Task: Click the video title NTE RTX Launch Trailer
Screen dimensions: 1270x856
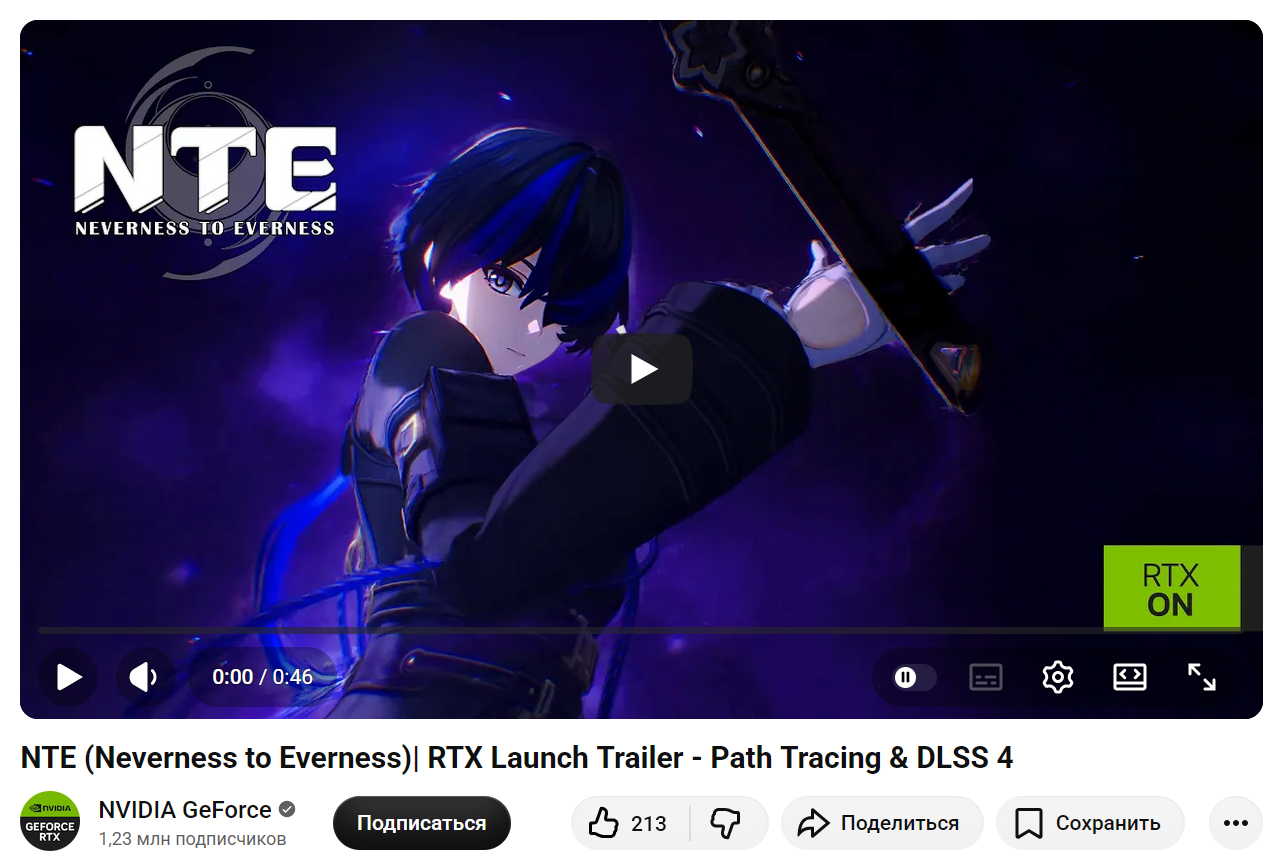Action: coord(516,758)
